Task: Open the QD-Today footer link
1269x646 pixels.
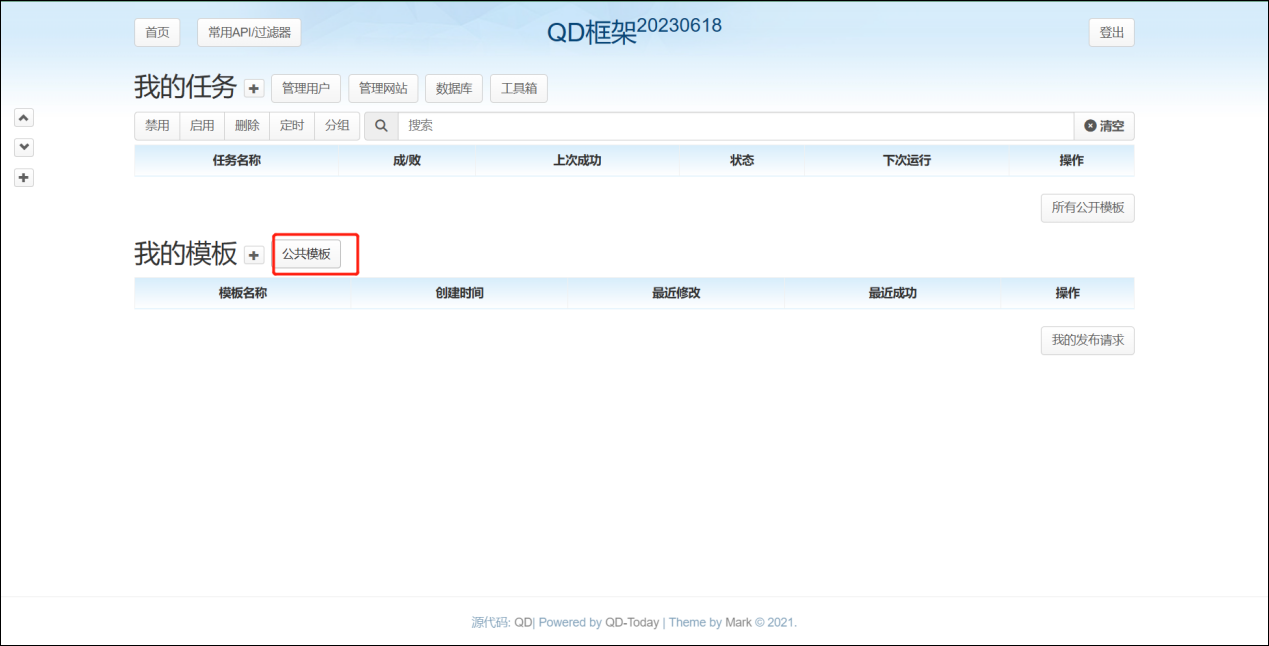Action: point(632,622)
